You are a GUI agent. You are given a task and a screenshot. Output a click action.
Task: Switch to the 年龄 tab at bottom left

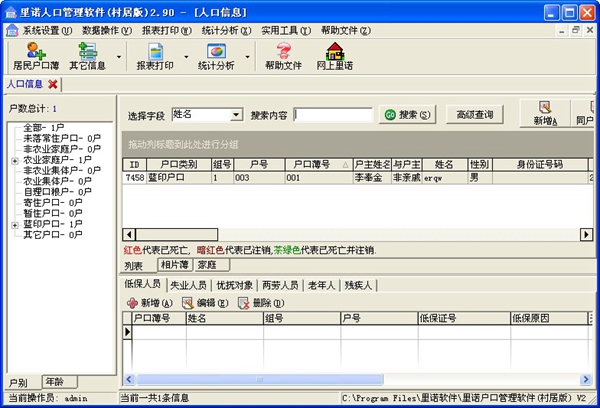tap(60, 382)
